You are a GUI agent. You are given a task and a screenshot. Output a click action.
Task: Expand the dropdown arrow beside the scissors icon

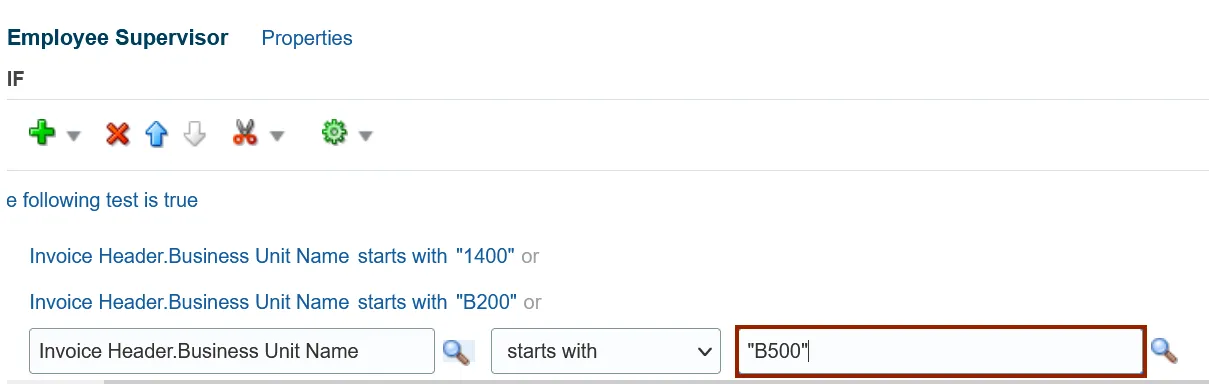coord(277,136)
